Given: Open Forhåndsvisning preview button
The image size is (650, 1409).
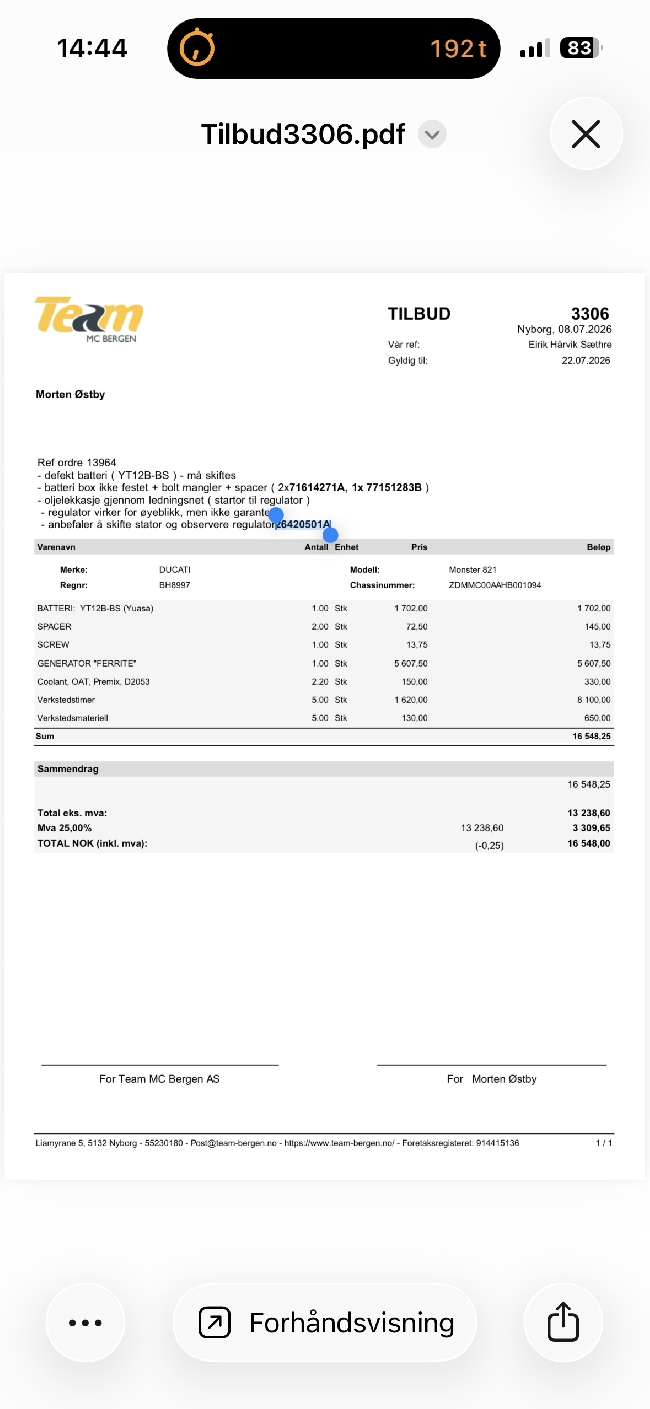Looking at the screenshot, I should pos(325,1322).
